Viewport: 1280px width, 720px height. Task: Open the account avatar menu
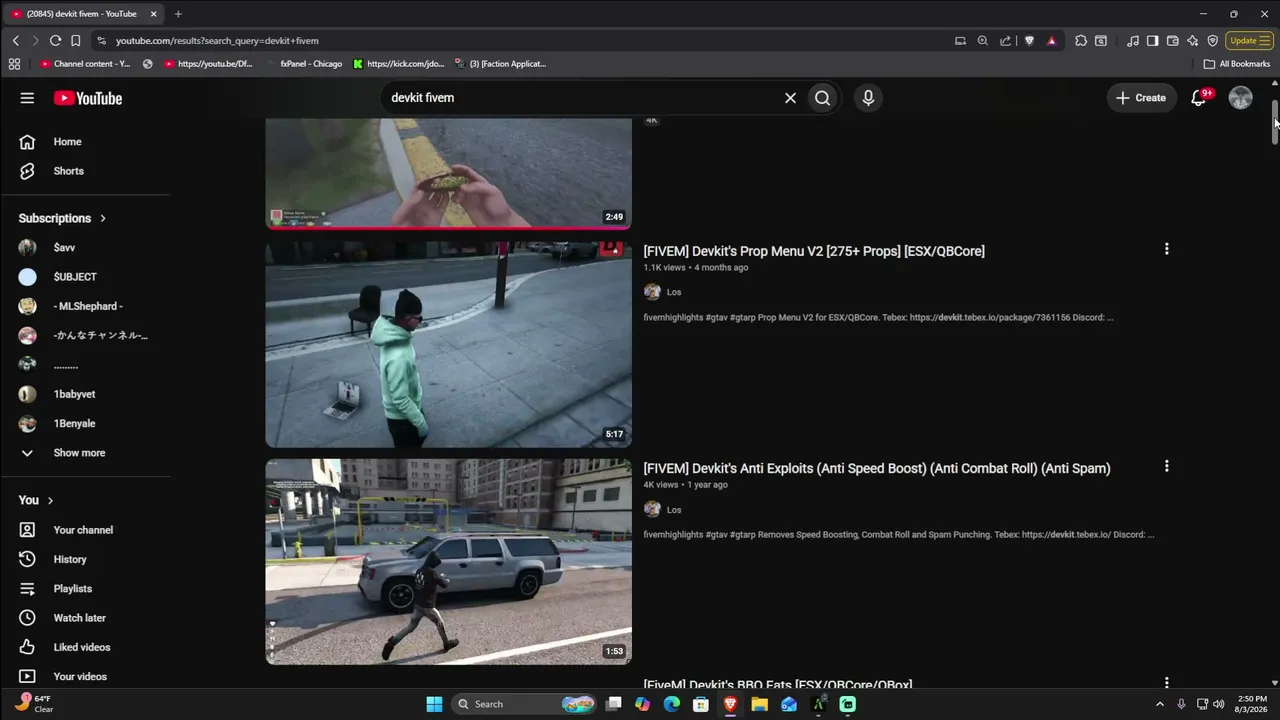click(x=1240, y=98)
